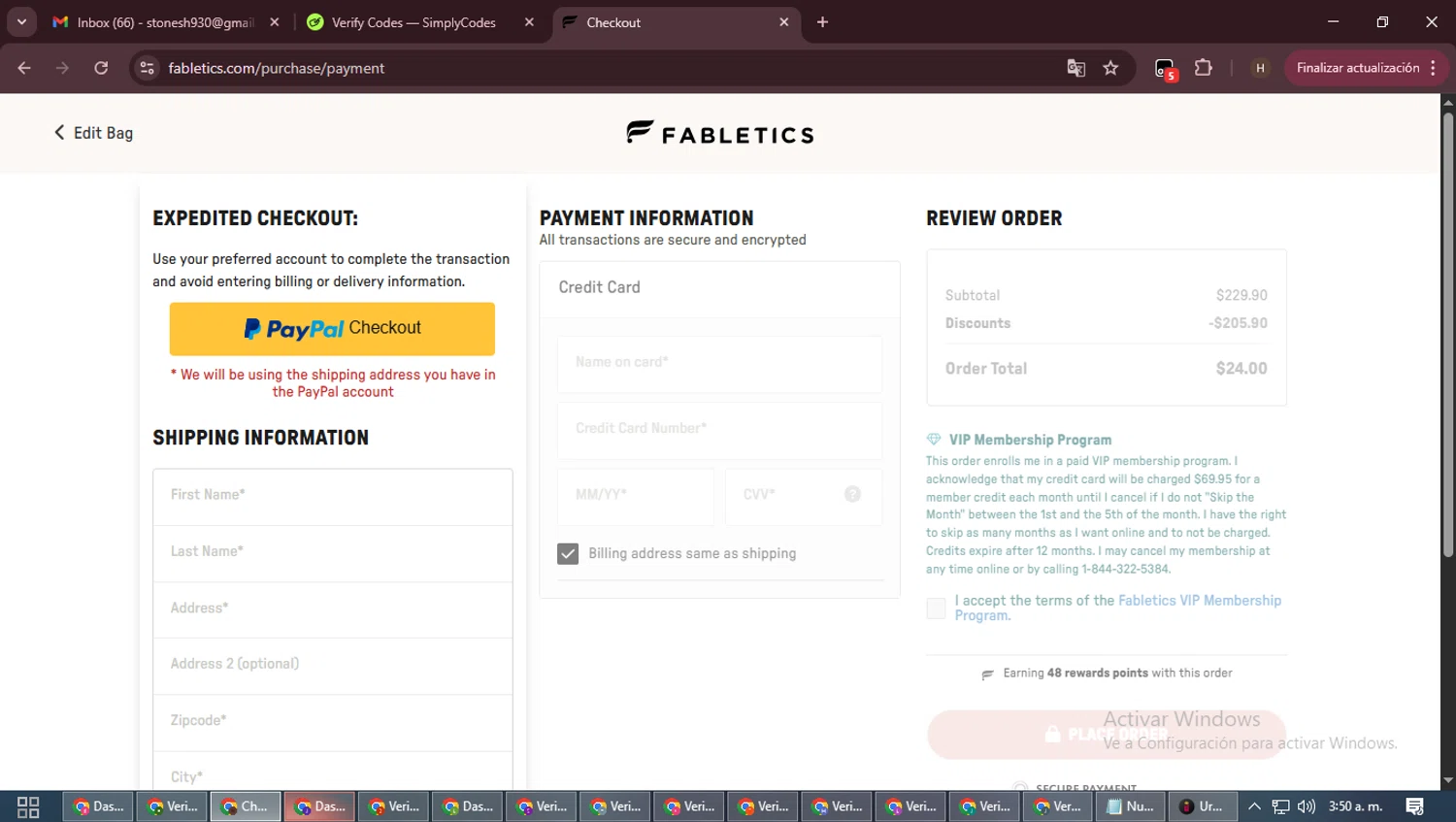
Task: Open the Windows Task View icon
Action: click(28, 806)
